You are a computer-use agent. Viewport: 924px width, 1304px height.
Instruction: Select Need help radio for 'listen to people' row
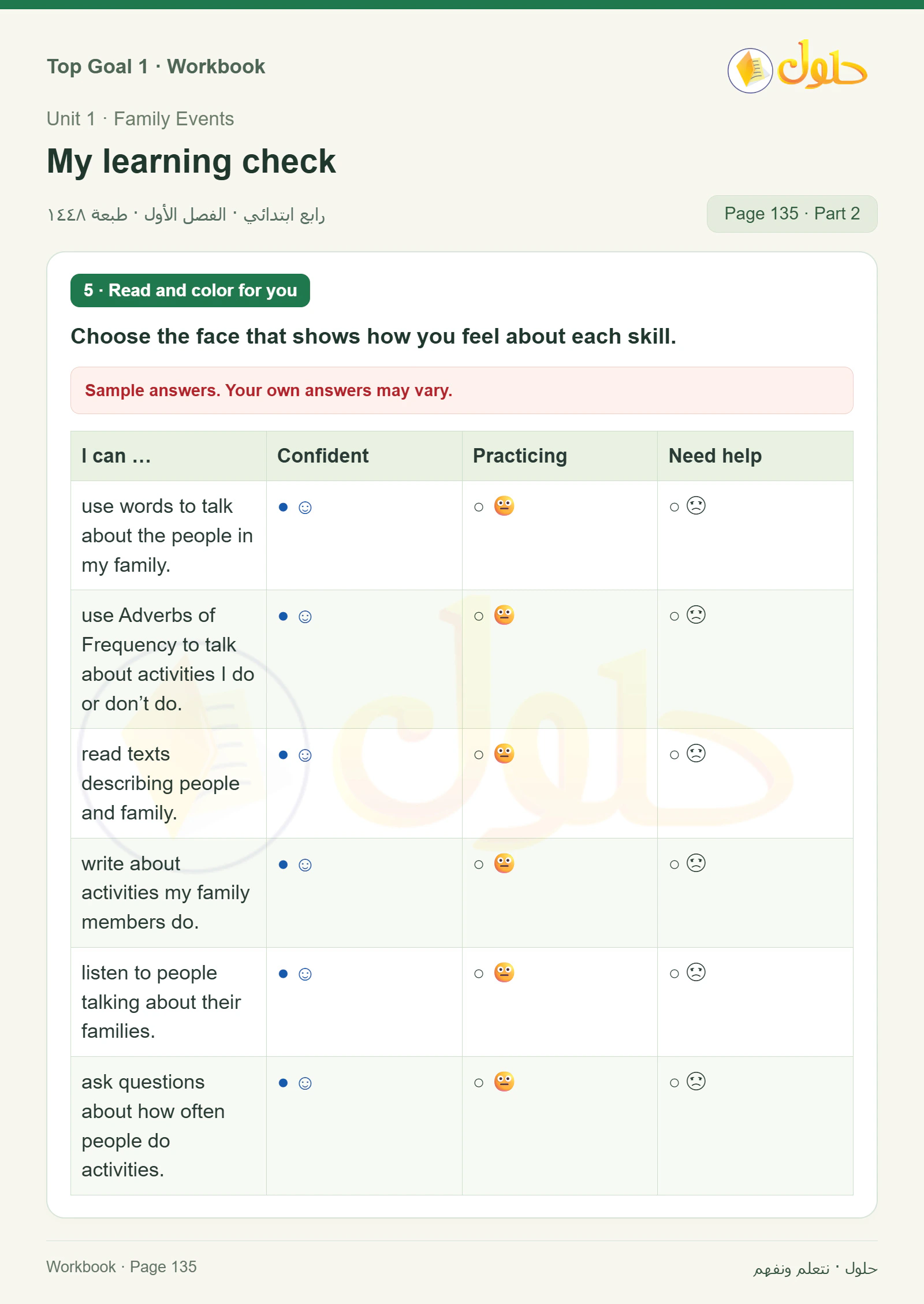pos(674,974)
